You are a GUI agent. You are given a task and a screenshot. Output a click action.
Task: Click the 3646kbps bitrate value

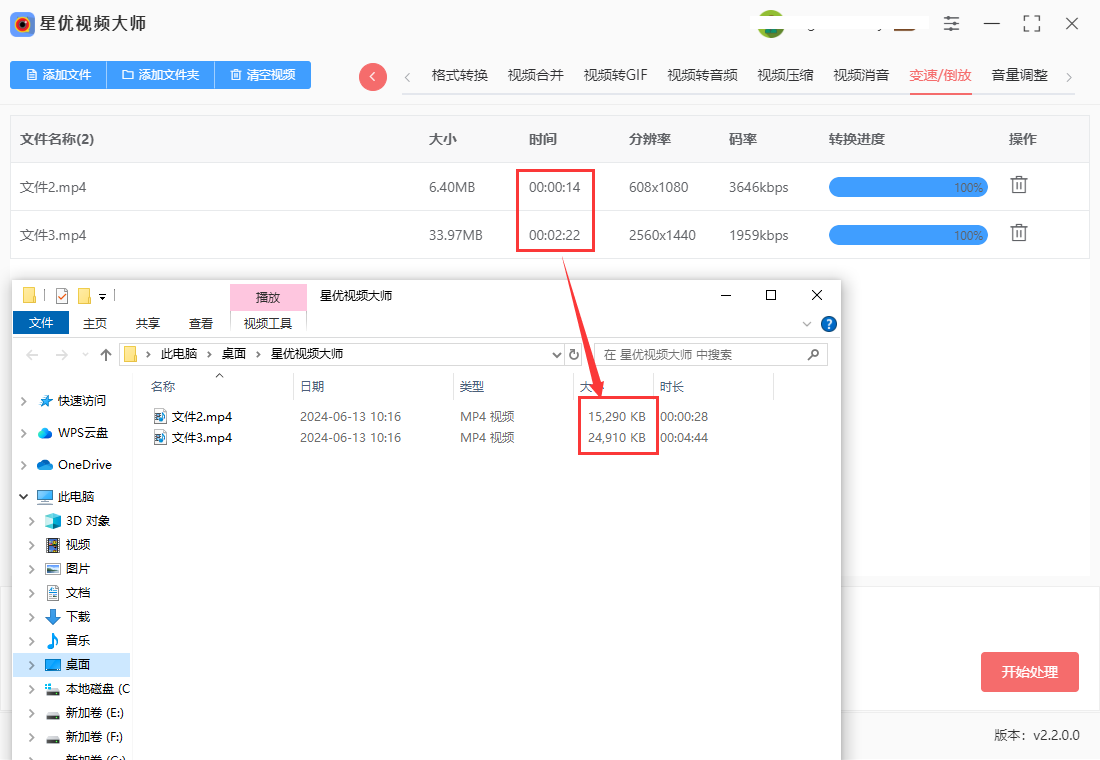click(x=758, y=187)
